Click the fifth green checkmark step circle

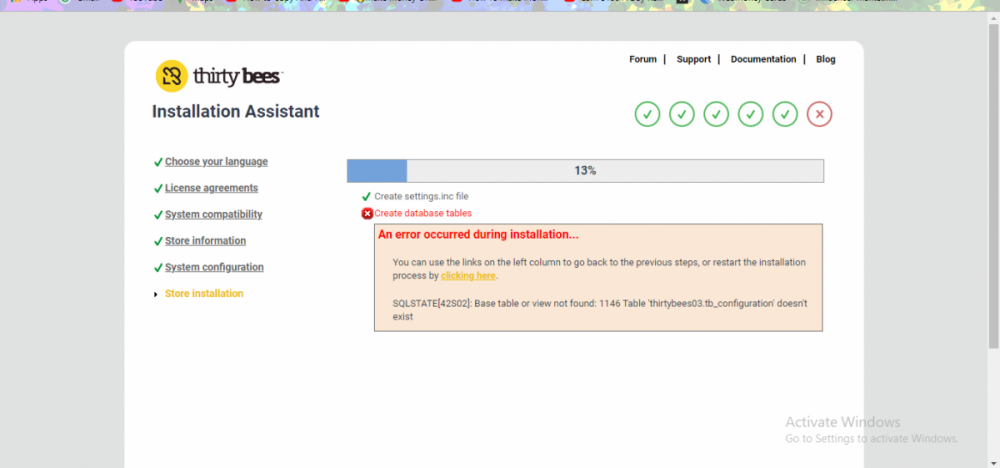[x=785, y=114]
